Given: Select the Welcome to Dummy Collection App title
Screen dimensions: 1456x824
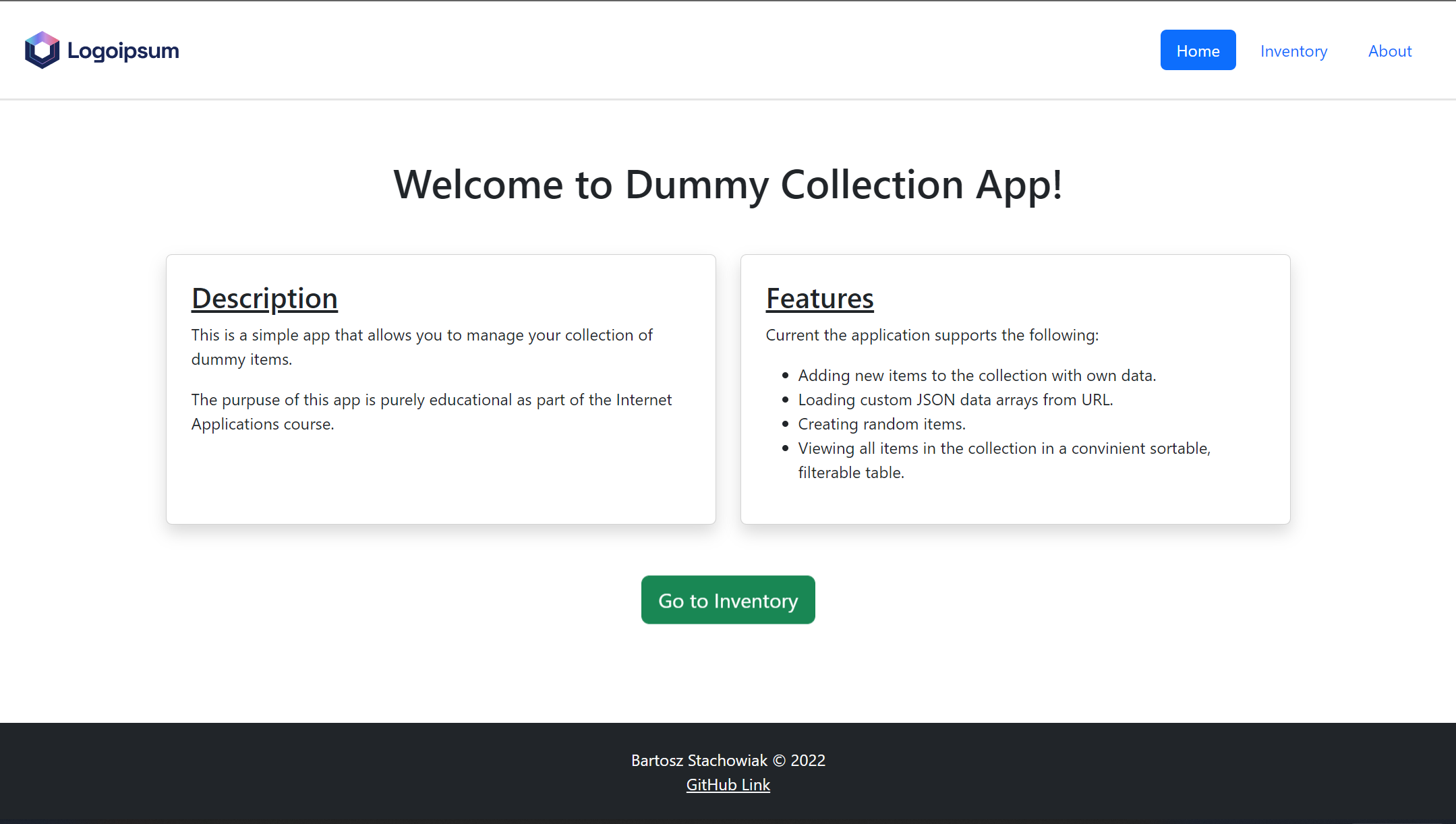Looking at the screenshot, I should (728, 185).
